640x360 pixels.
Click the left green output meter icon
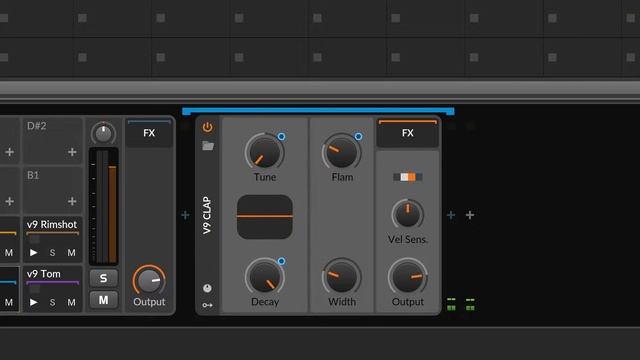click(x=451, y=304)
